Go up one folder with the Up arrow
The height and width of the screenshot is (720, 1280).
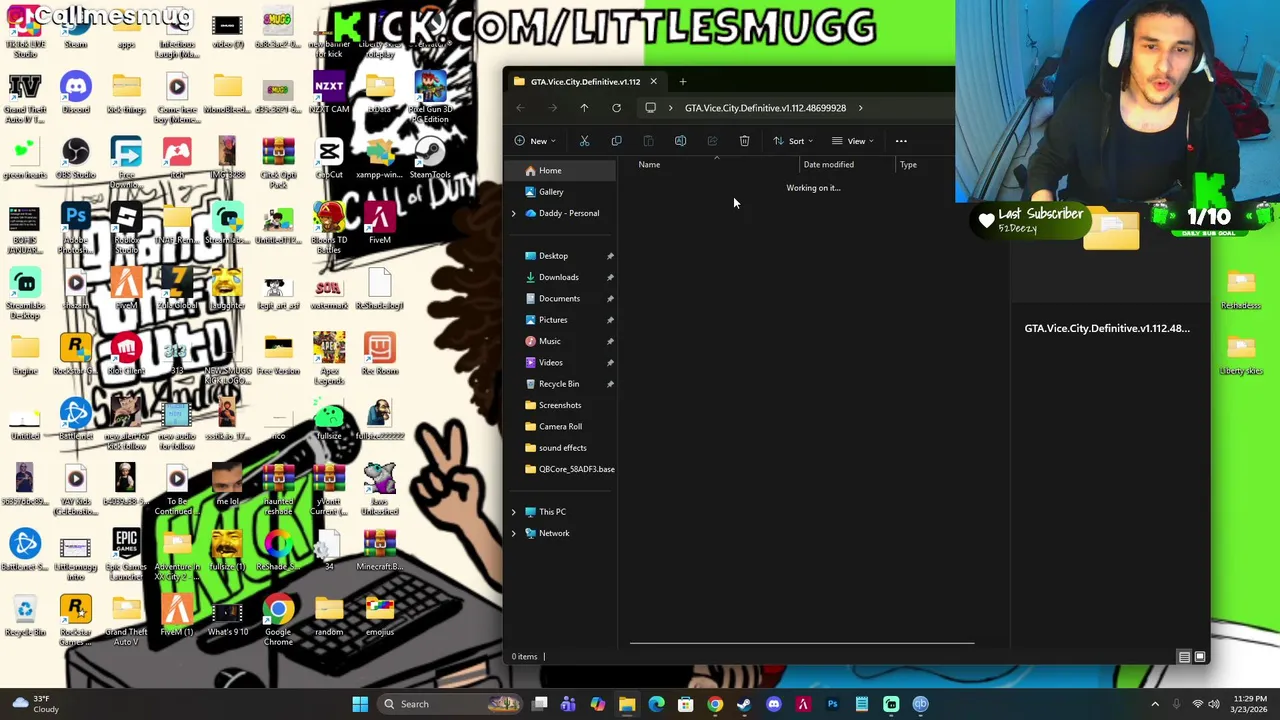(x=584, y=108)
